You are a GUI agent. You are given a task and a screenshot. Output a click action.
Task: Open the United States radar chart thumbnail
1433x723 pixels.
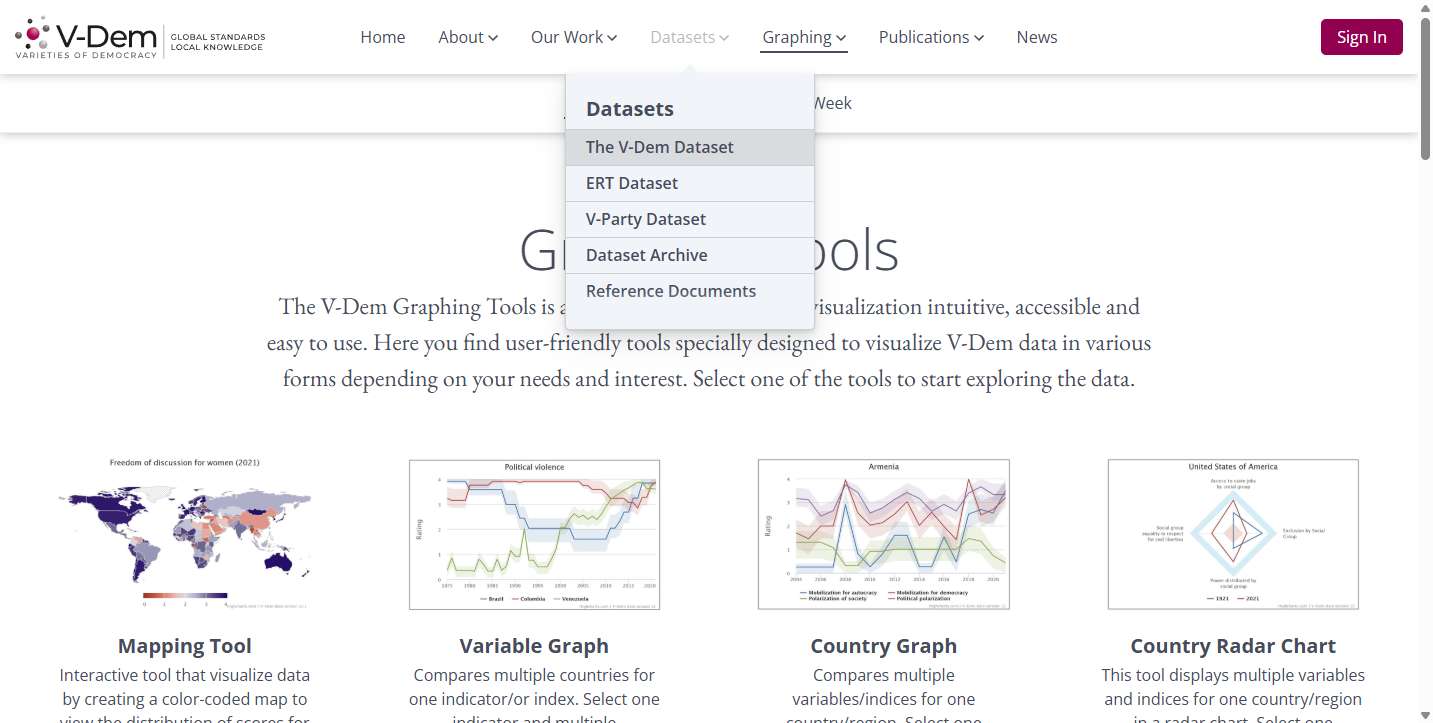click(x=1233, y=534)
